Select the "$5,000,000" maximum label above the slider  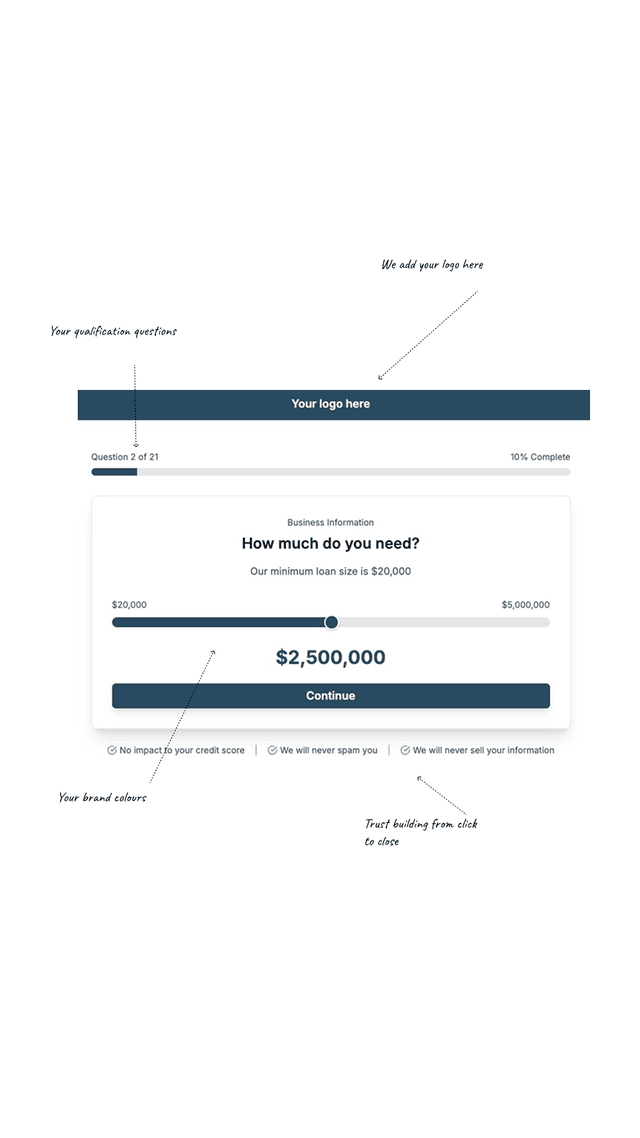coord(525,604)
